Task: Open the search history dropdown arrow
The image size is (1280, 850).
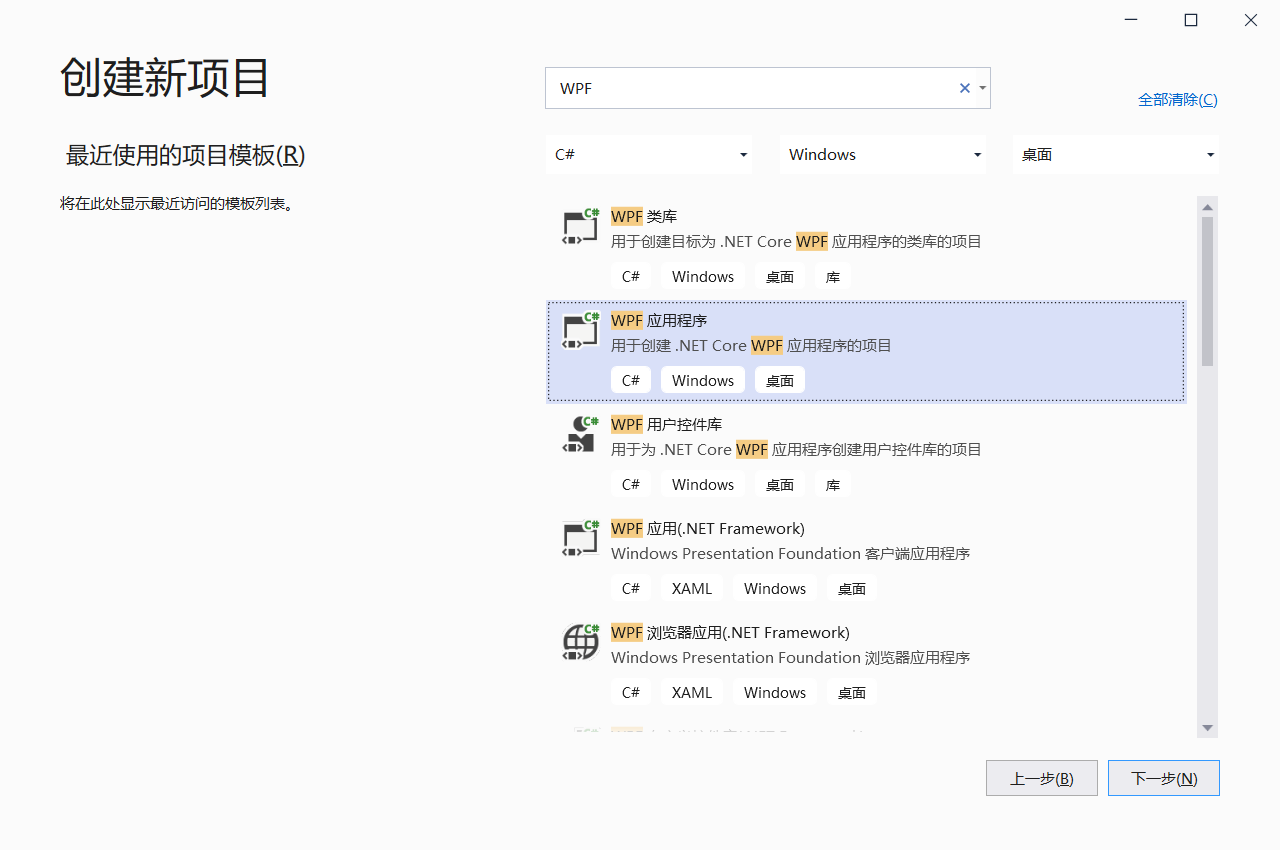Action: pyautogui.click(x=983, y=88)
